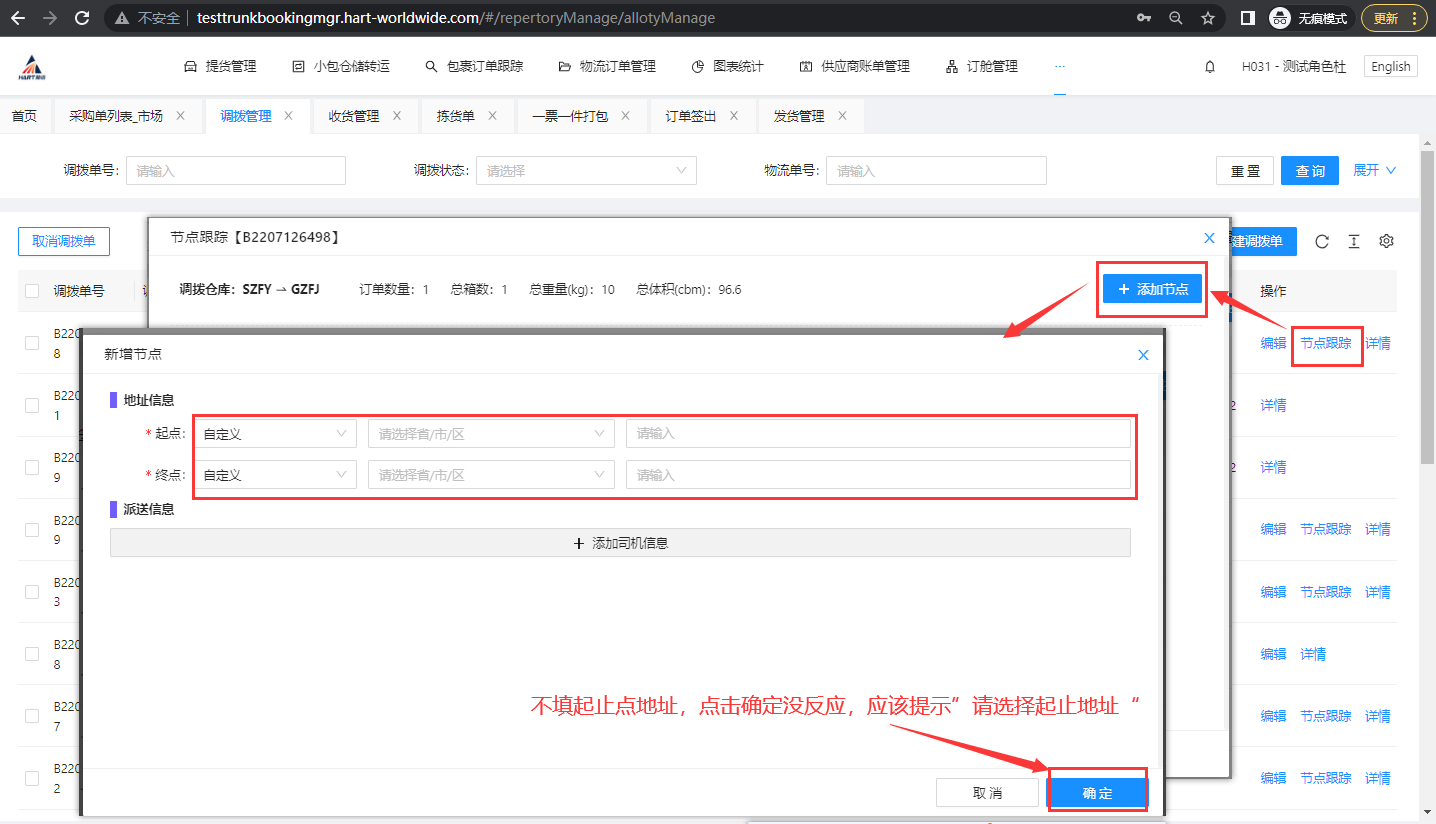Bookmark this page with the star icon
Viewport: 1436px width, 824px height.
click(x=1208, y=18)
